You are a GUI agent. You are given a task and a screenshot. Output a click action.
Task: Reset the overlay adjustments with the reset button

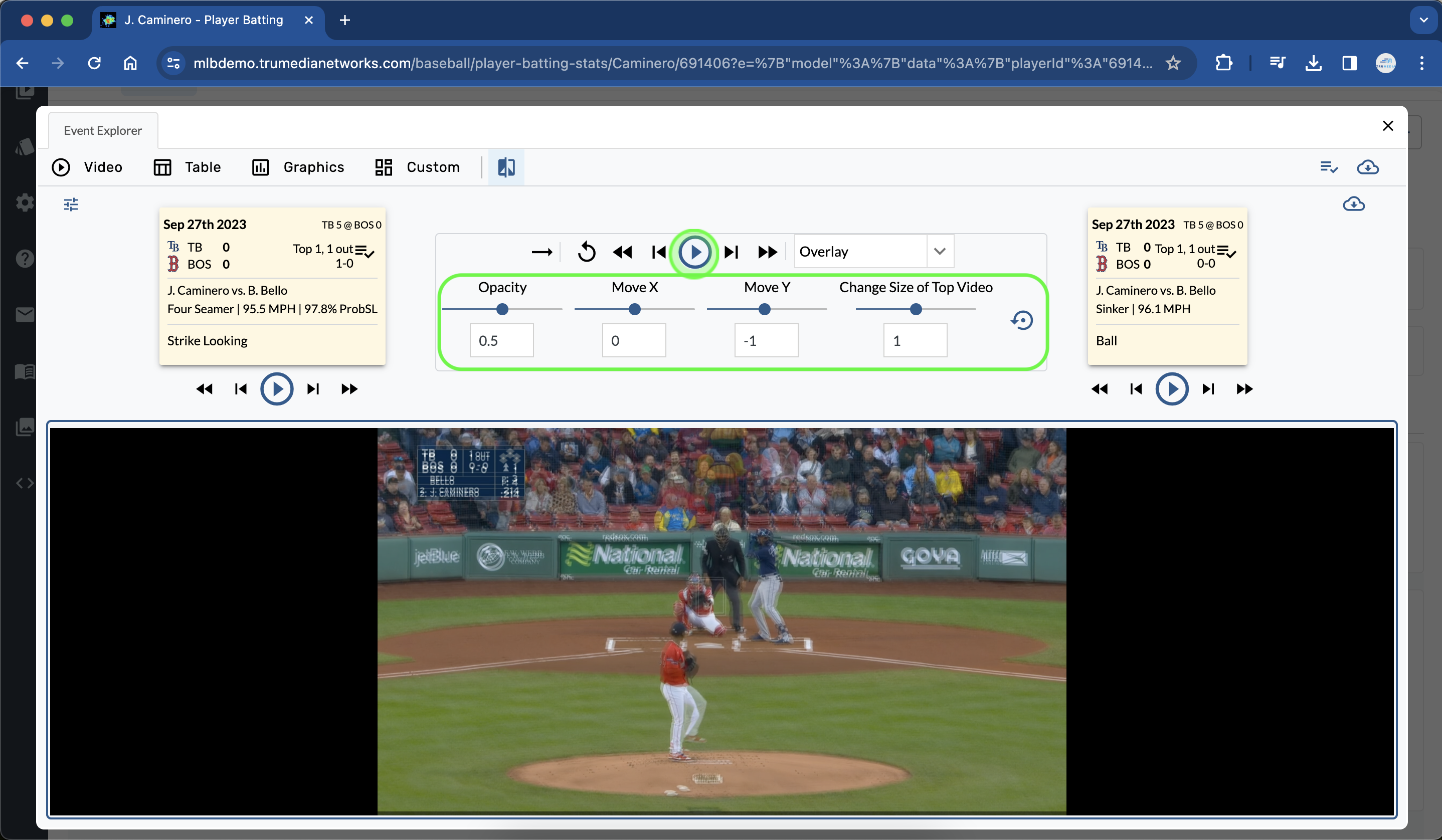(1022, 320)
